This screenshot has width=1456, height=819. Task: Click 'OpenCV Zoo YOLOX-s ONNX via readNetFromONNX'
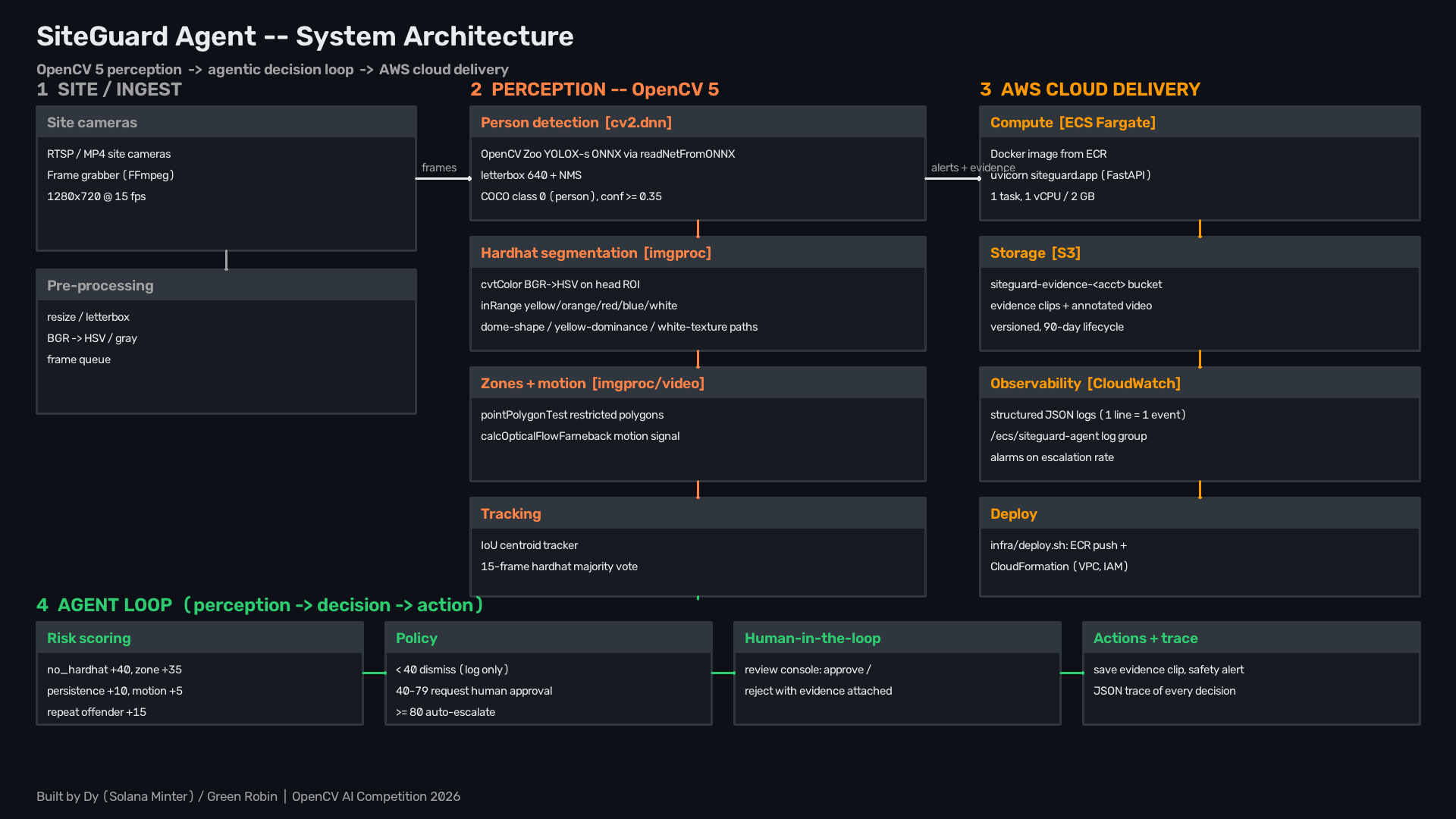pyautogui.click(x=607, y=154)
